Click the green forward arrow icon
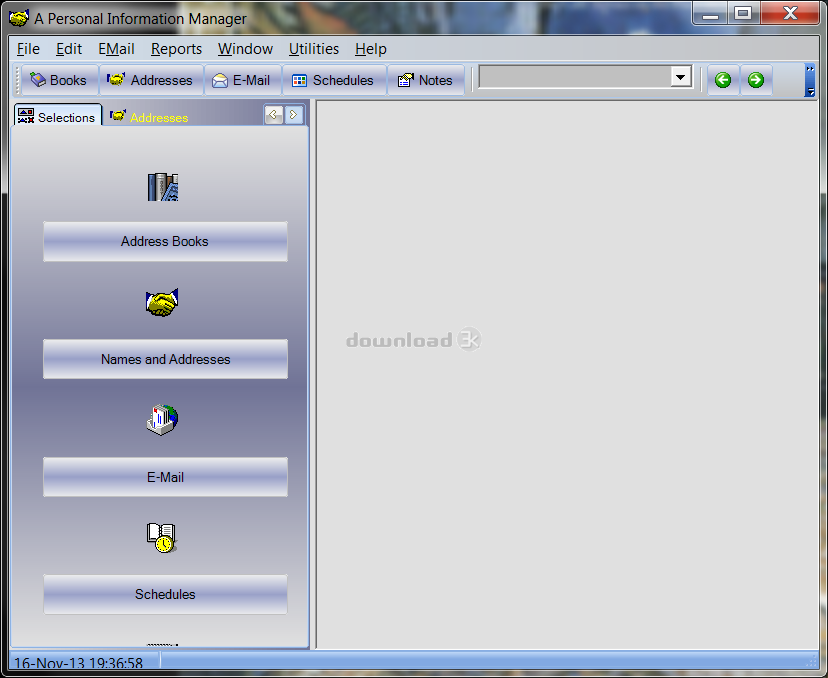This screenshot has height=678, width=828. 756,80
